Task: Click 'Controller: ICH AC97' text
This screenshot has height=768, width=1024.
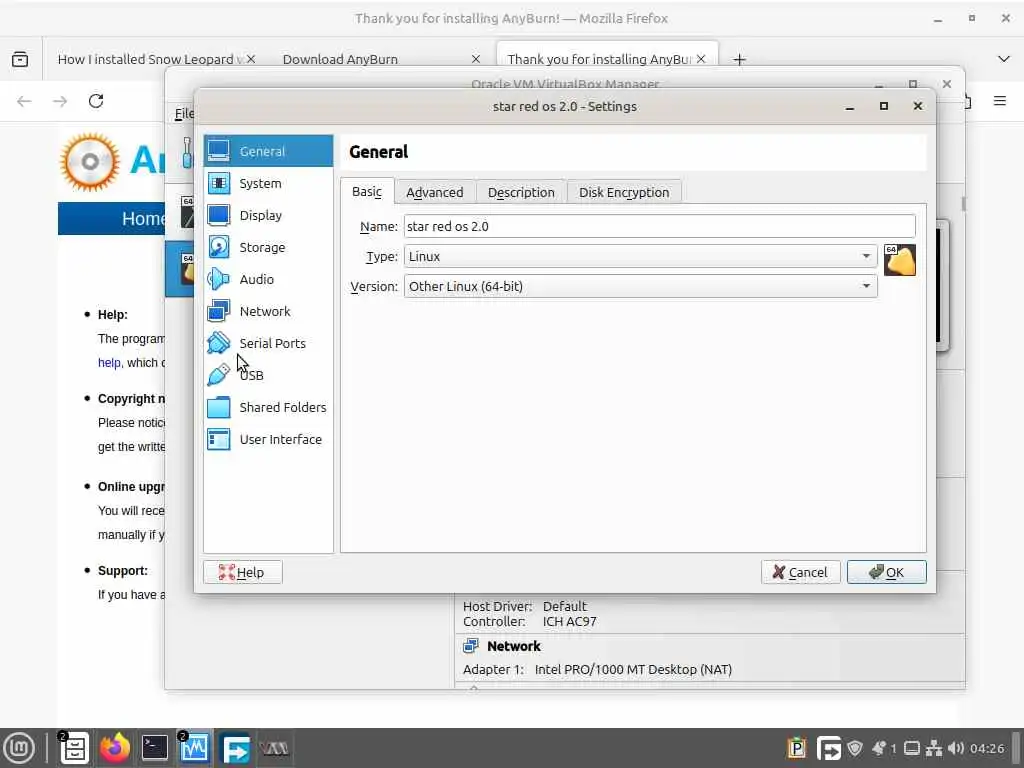Action: [530, 622]
